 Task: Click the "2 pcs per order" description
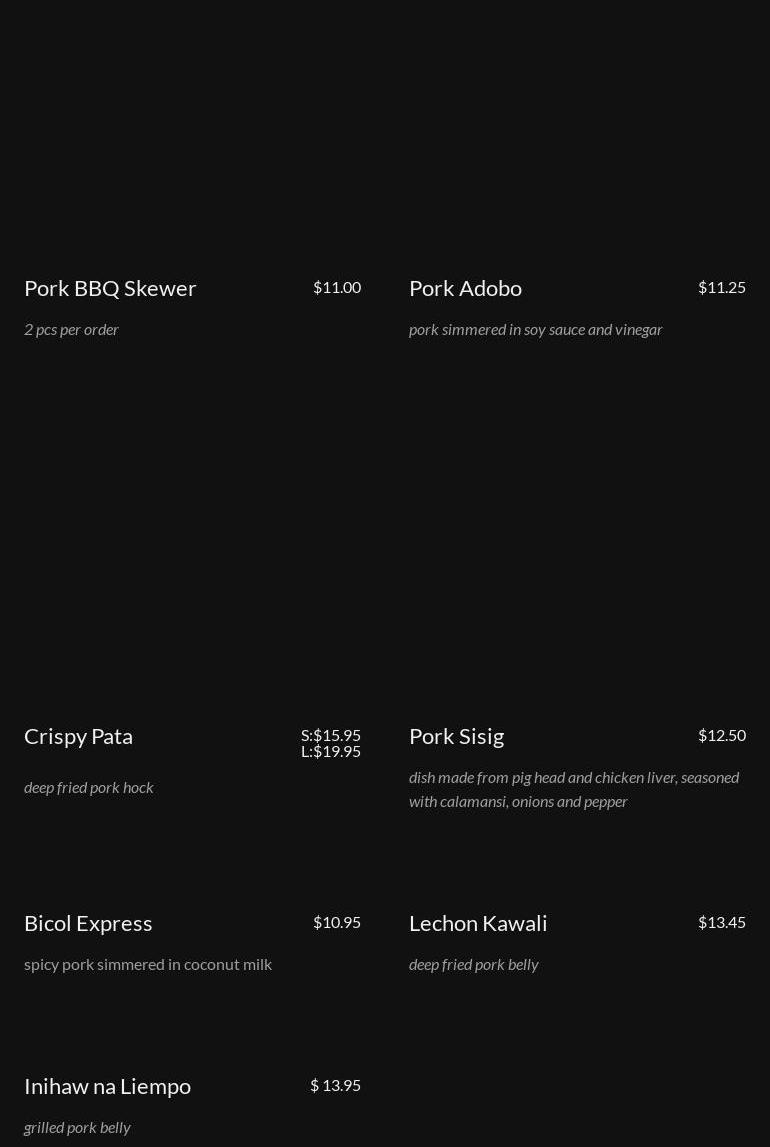click(71, 329)
